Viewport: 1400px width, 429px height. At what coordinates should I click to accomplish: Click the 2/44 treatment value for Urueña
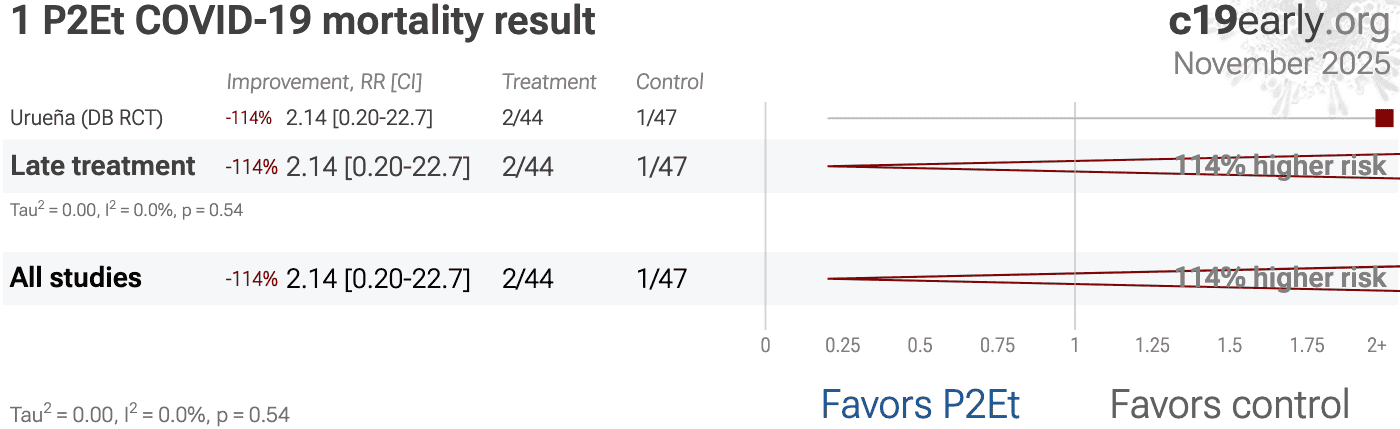tap(523, 118)
